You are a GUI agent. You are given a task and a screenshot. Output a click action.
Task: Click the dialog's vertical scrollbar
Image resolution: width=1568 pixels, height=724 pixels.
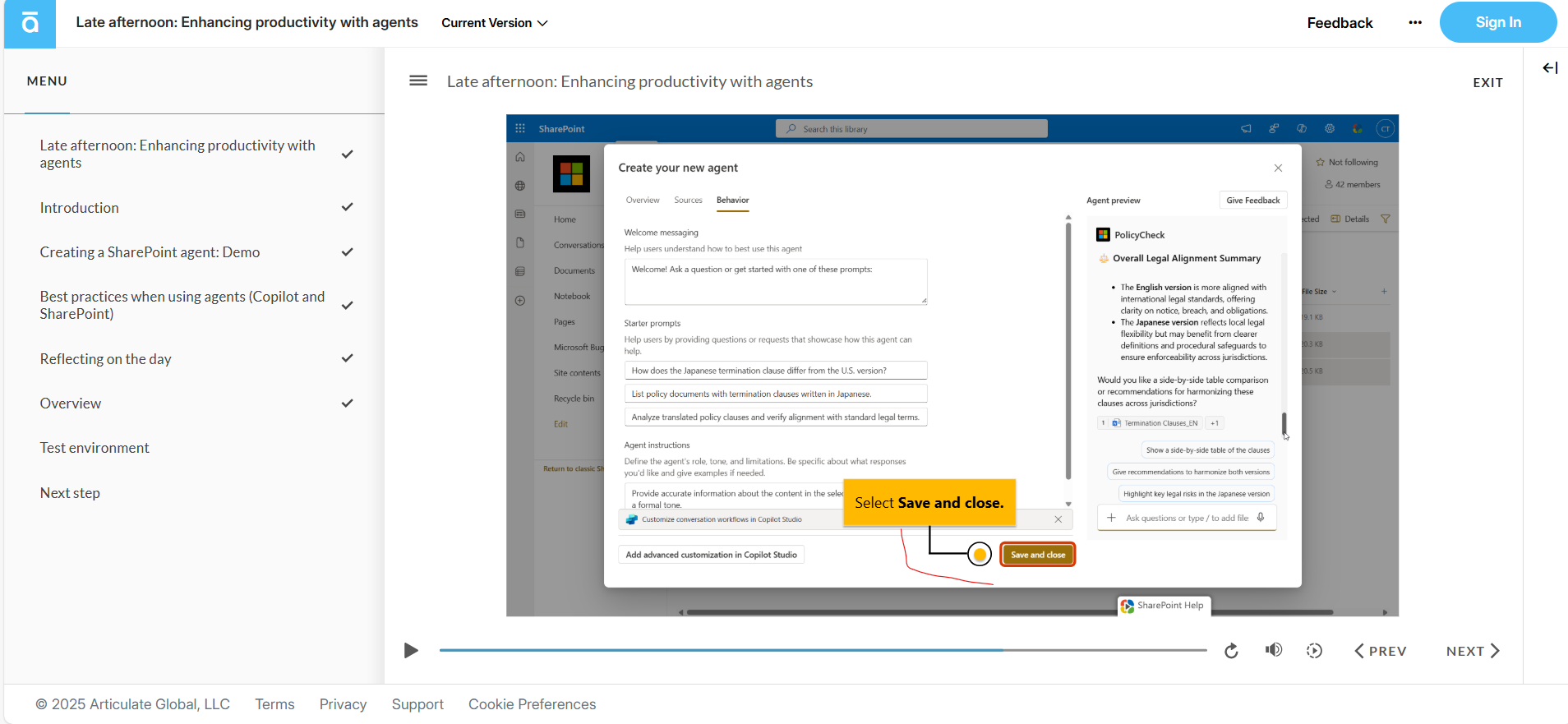(1068, 351)
